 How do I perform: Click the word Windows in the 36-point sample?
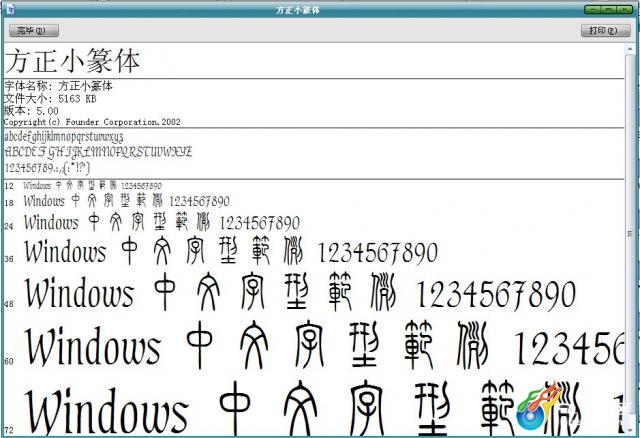click(65, 251)
